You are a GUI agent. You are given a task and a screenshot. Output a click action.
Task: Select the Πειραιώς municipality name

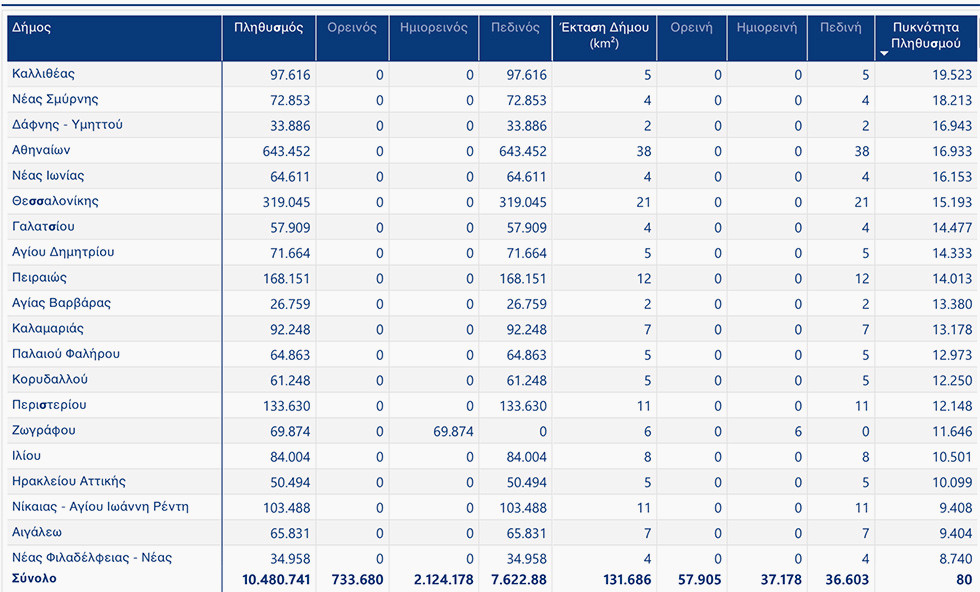(x=40, y=277)
